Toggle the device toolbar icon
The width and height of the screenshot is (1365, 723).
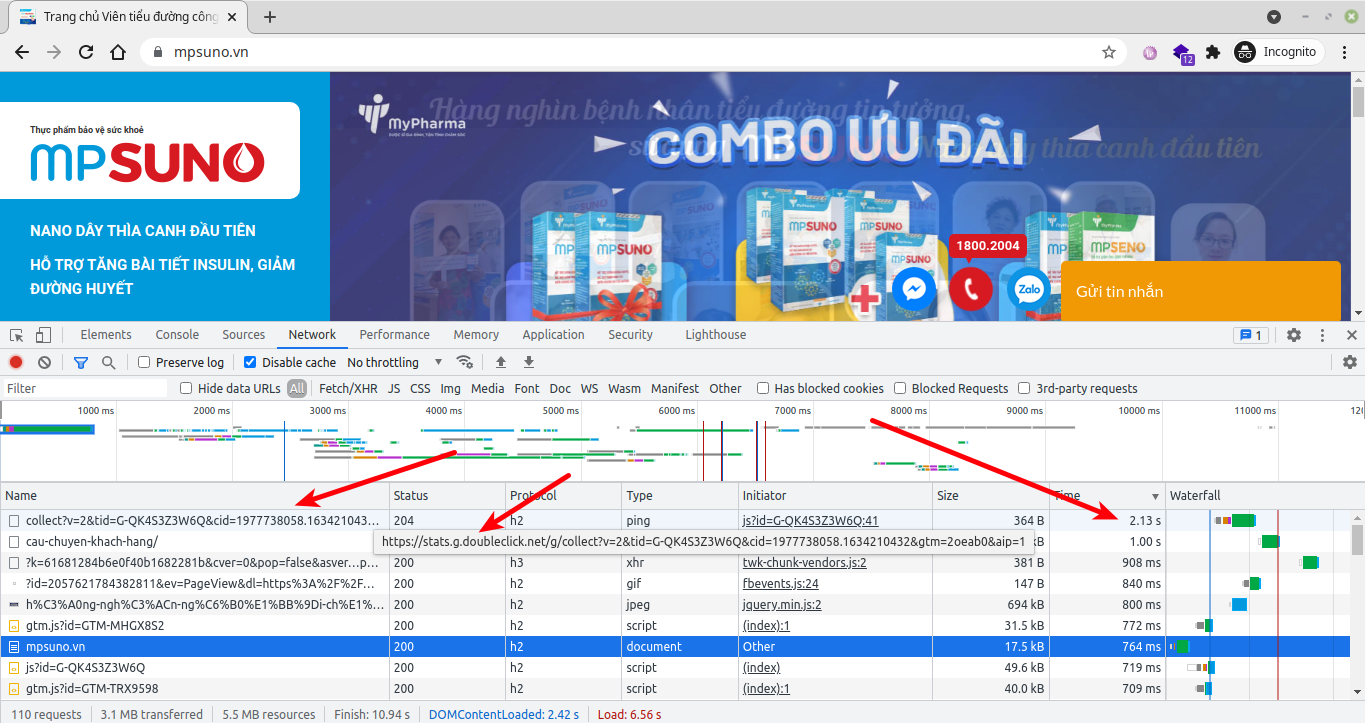(x=43, y=335)
